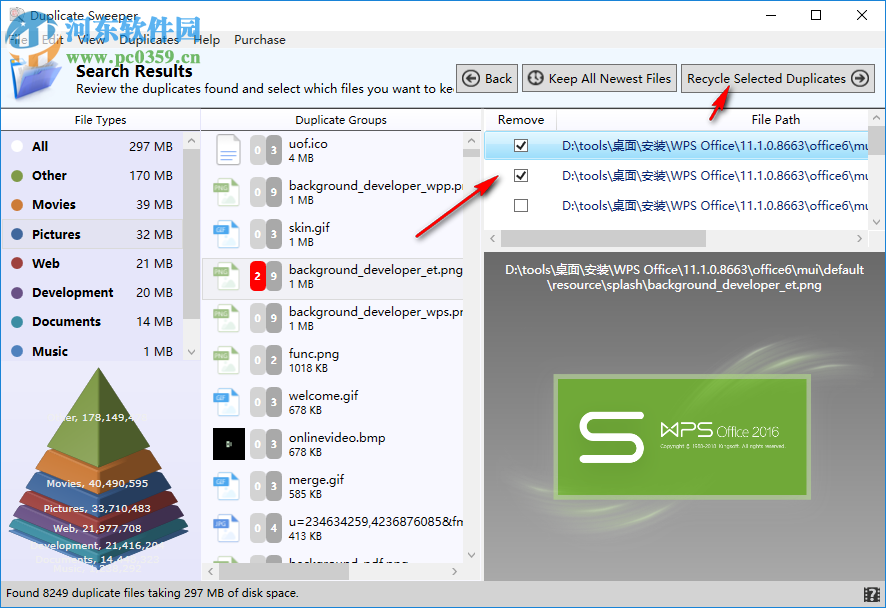886x608 pixels.
Task: Enable the third file's Remove checkbox
Action: point(520,206)
